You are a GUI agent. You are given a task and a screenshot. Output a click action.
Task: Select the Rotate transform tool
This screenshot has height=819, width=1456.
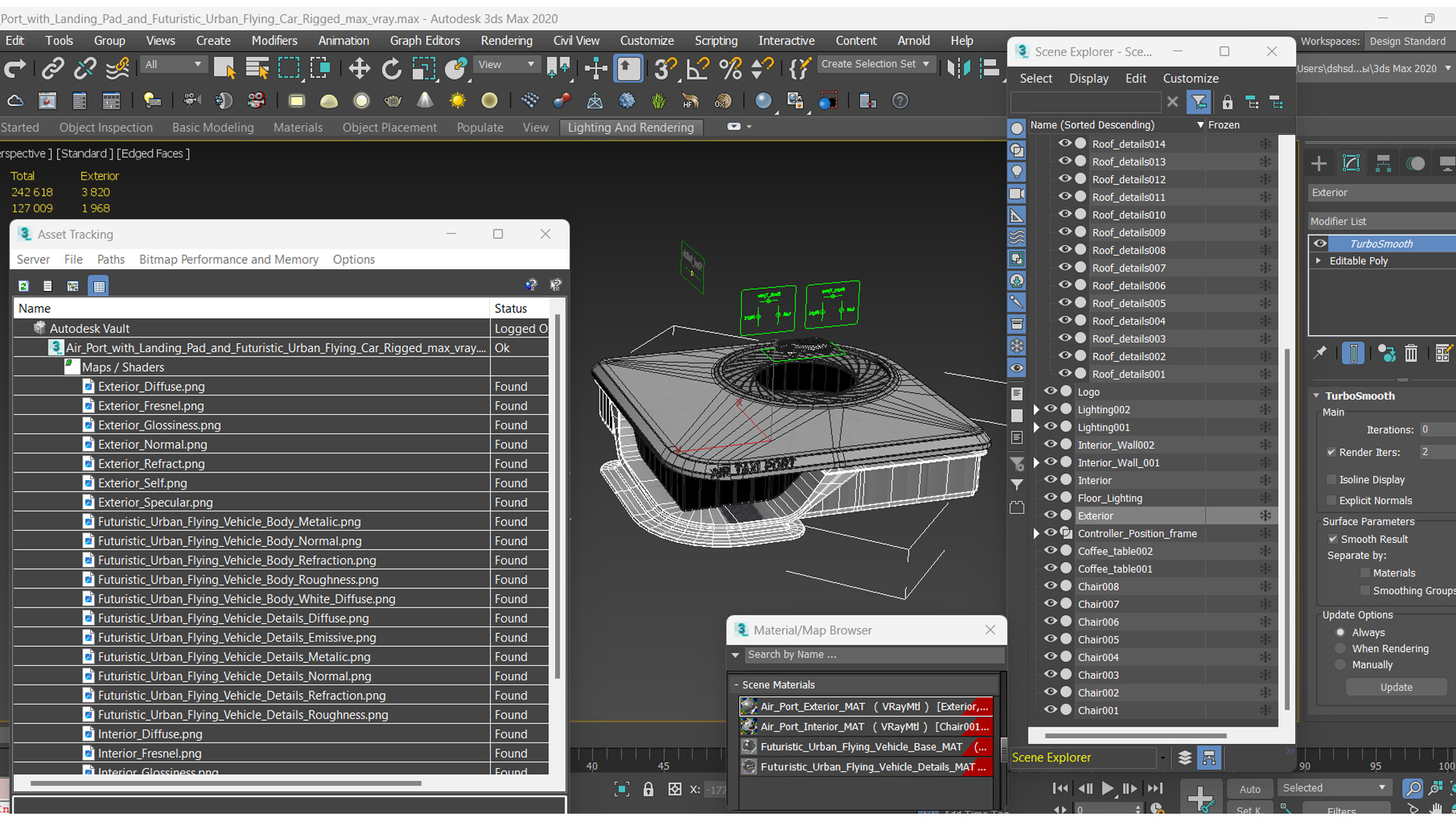tap(391, 68)
